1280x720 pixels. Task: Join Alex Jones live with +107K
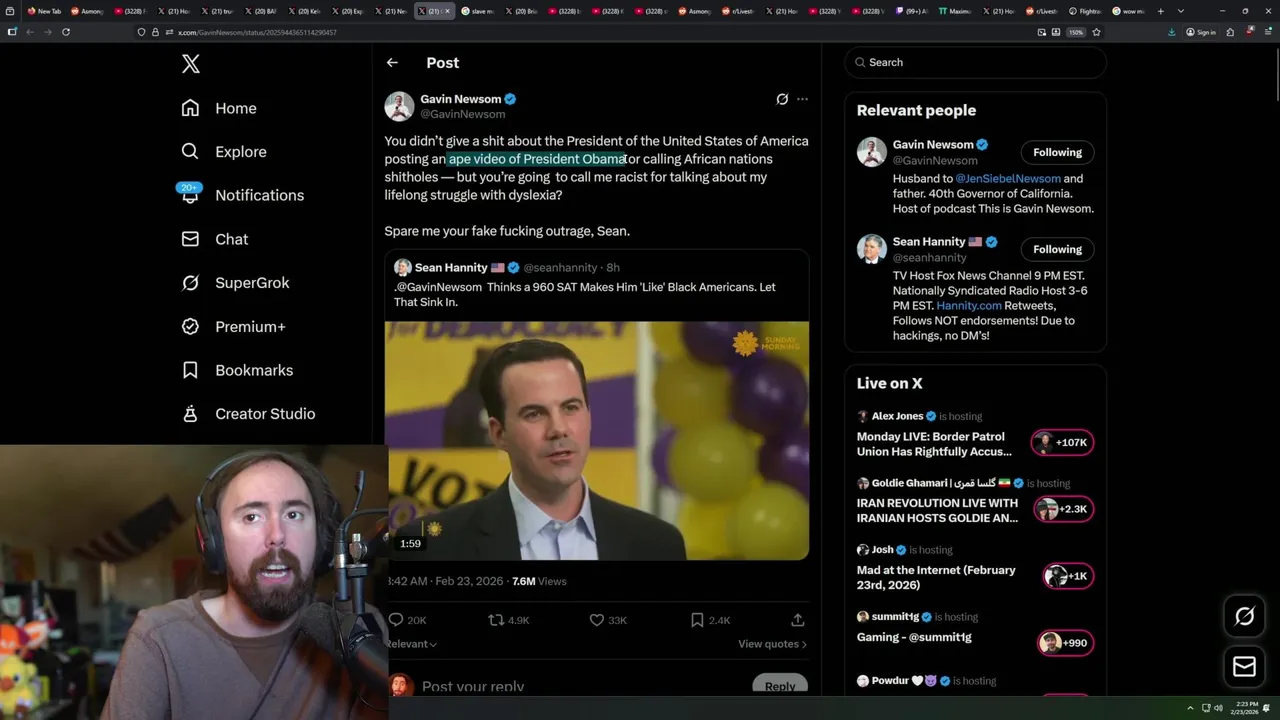click(1062, 443)
